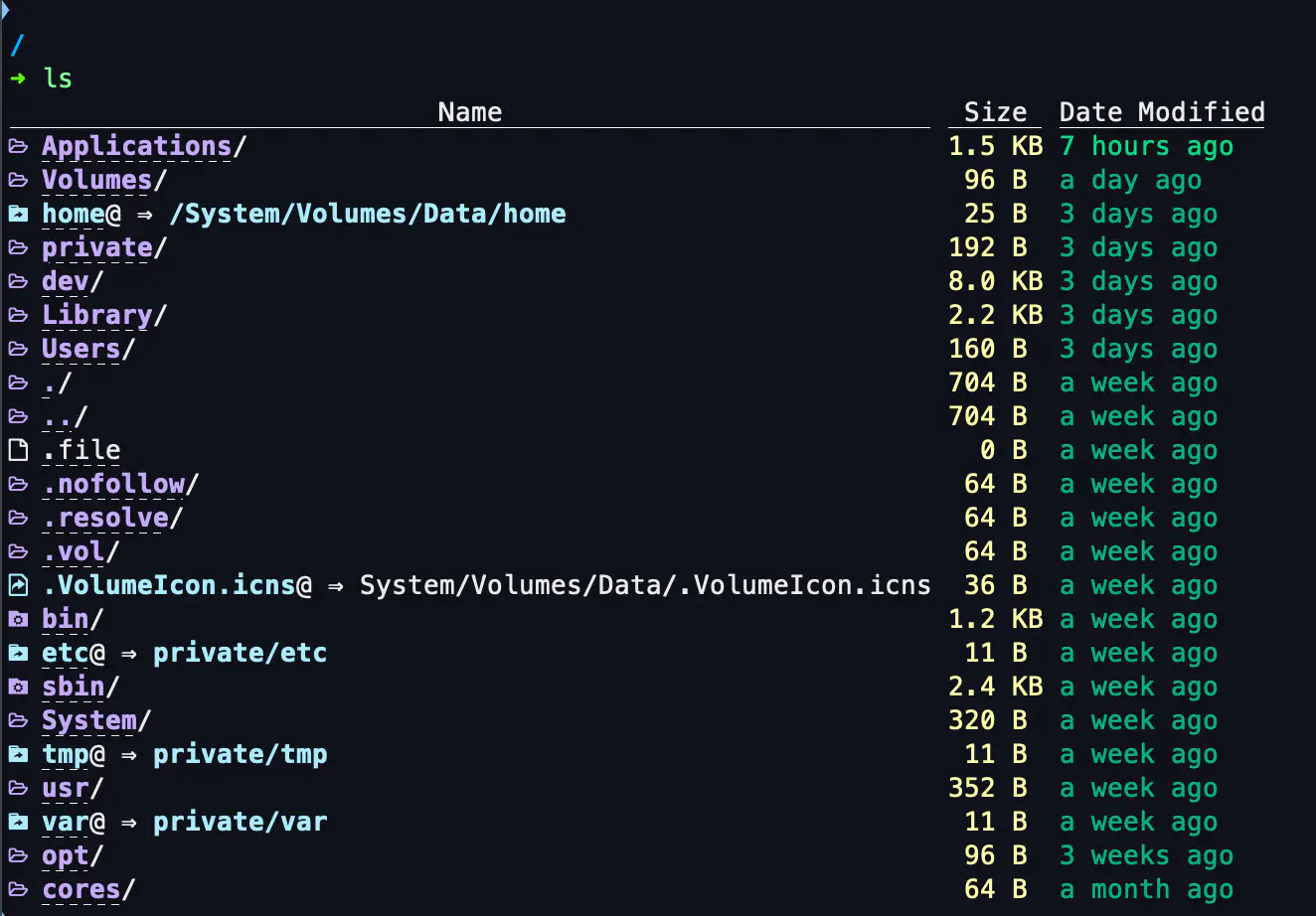Click the file icon next to .file
Viewport: 1316px width, 916px height.
(18, 451)
